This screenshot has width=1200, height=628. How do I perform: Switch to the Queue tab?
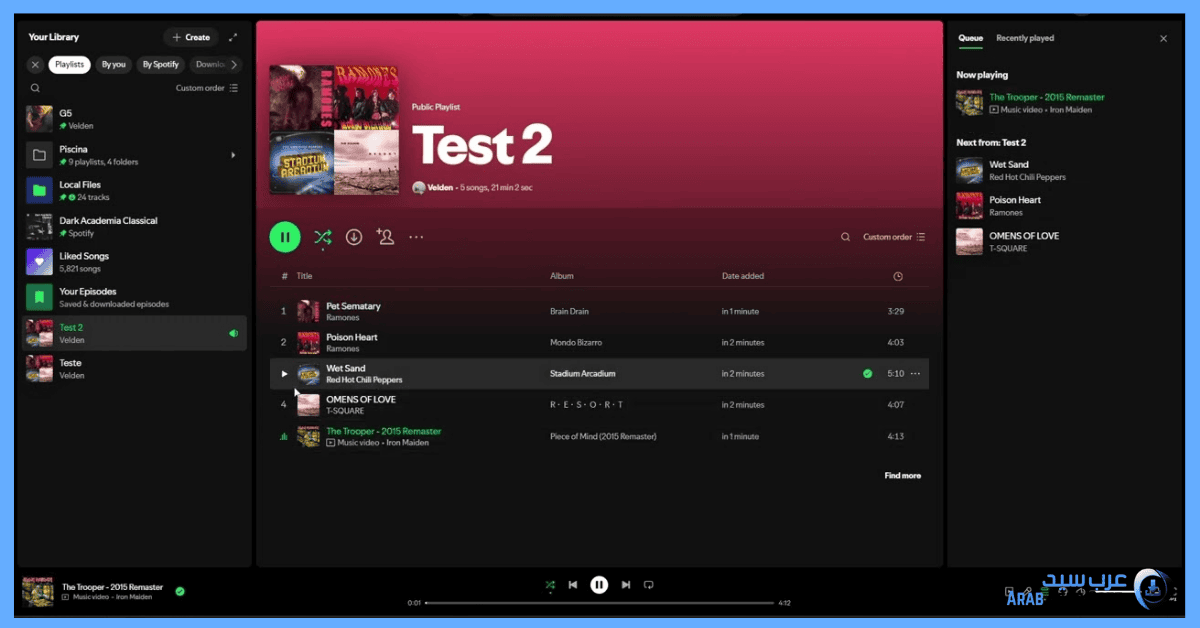point(970,38)
